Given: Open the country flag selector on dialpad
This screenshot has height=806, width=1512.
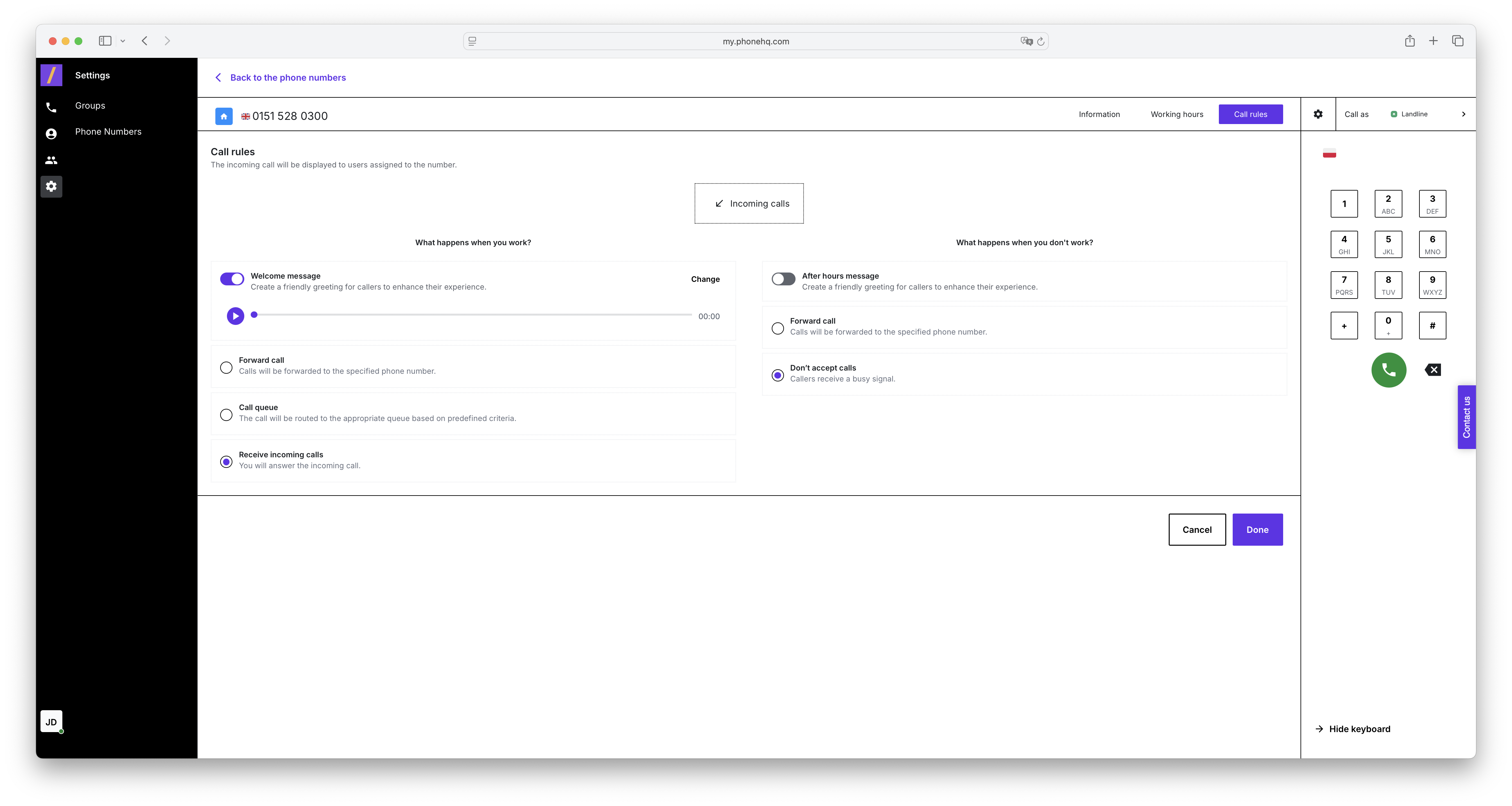Looking at the screenshot, I should pyautogui.click(x=1329, y=154).
